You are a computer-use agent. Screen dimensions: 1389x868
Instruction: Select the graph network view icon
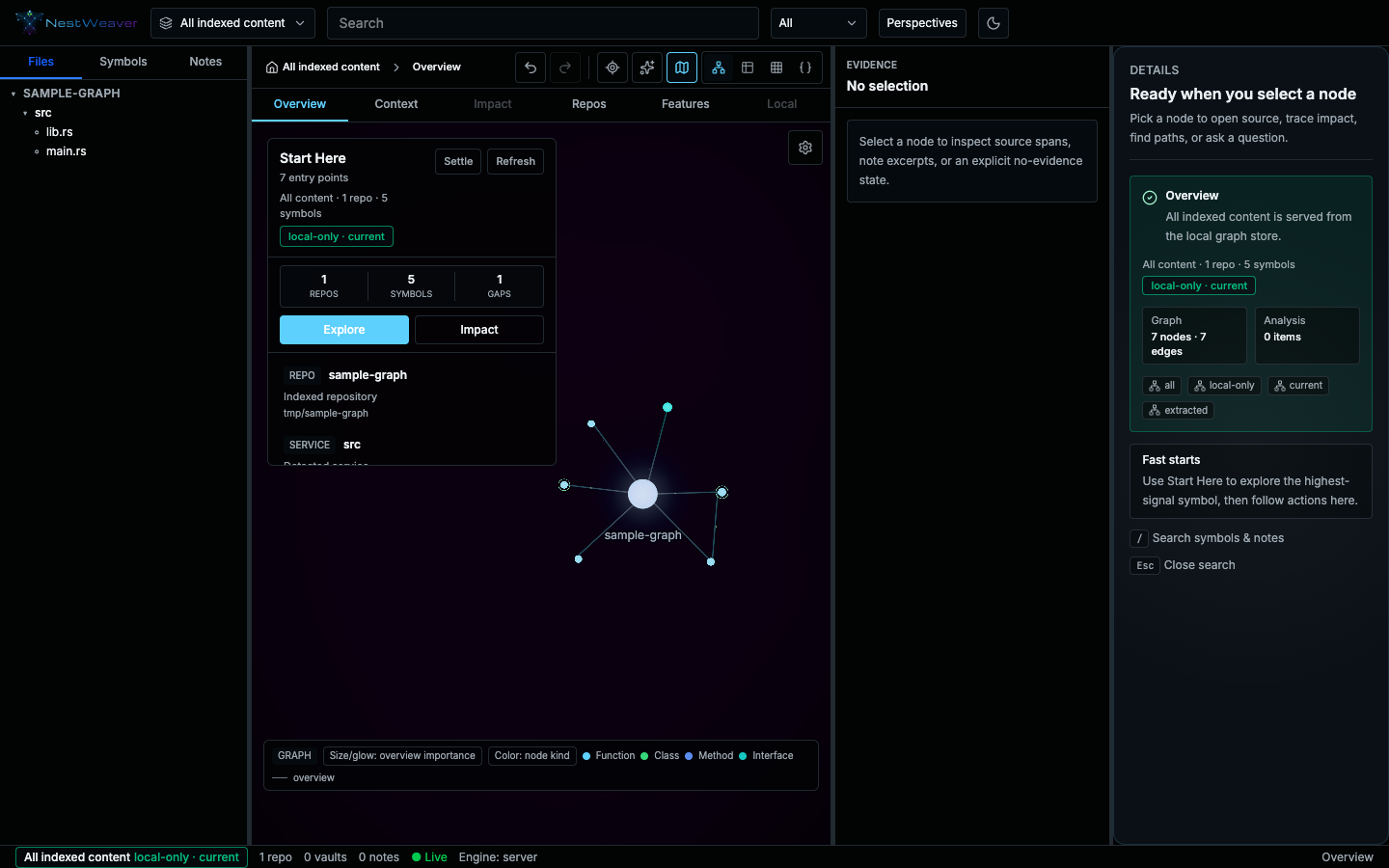[x=719, y=68]
